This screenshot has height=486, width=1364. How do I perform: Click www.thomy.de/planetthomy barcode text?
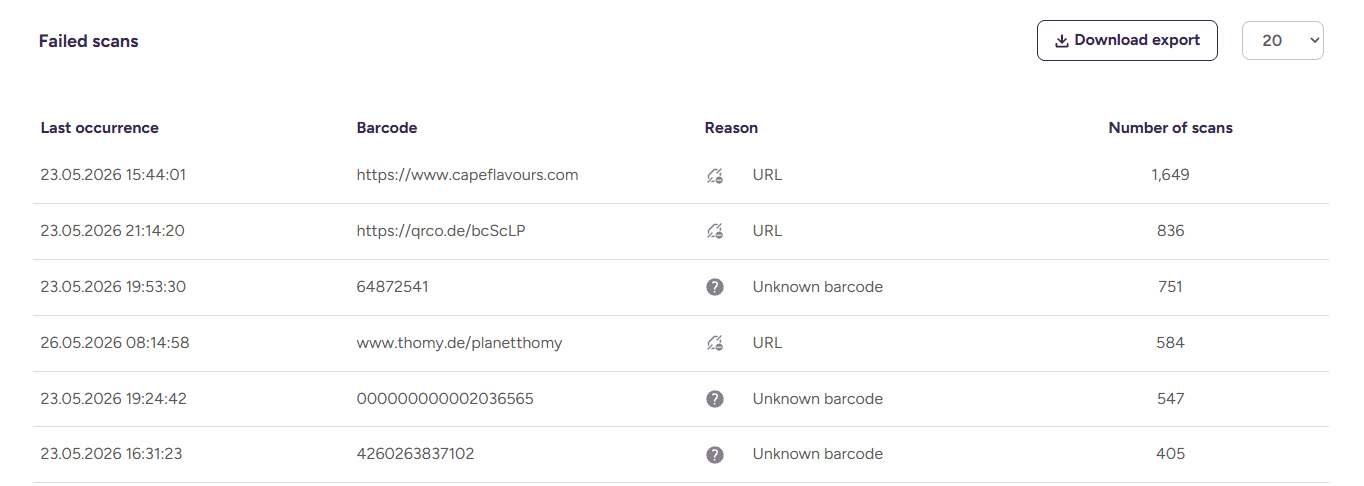pyautogui.click(x=459, y=343)
